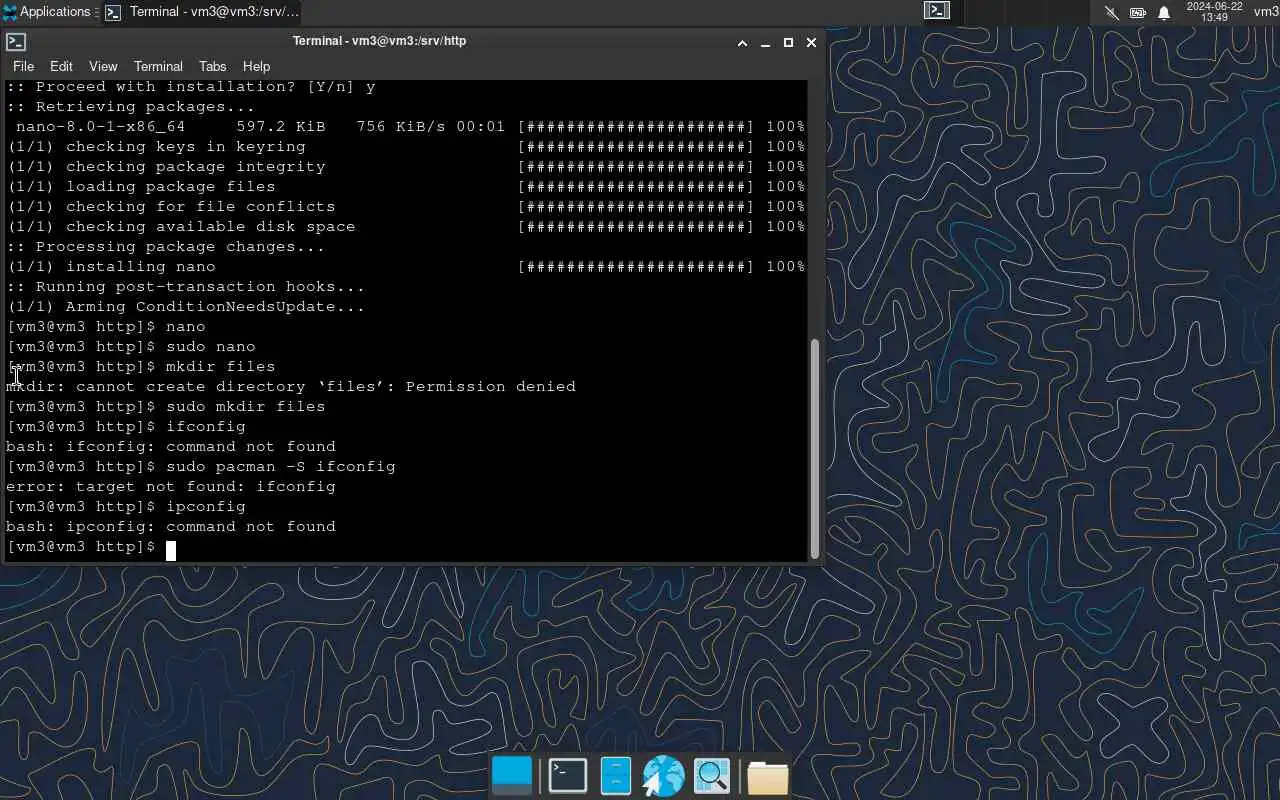Image resolution: width=1280 pixels, height=800 pixels.
Task: Click the 'checking keys in keyring' line
Action: 406,146
